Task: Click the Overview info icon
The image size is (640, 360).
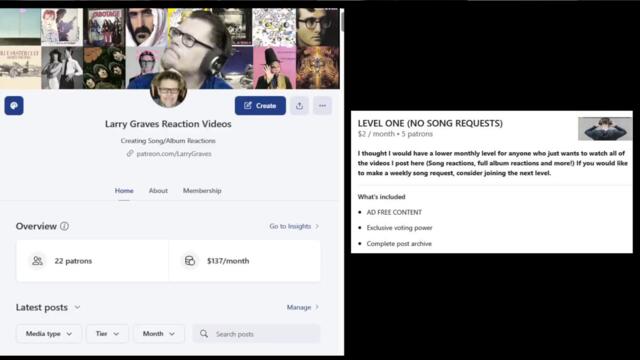Action: tap(64, 226)
